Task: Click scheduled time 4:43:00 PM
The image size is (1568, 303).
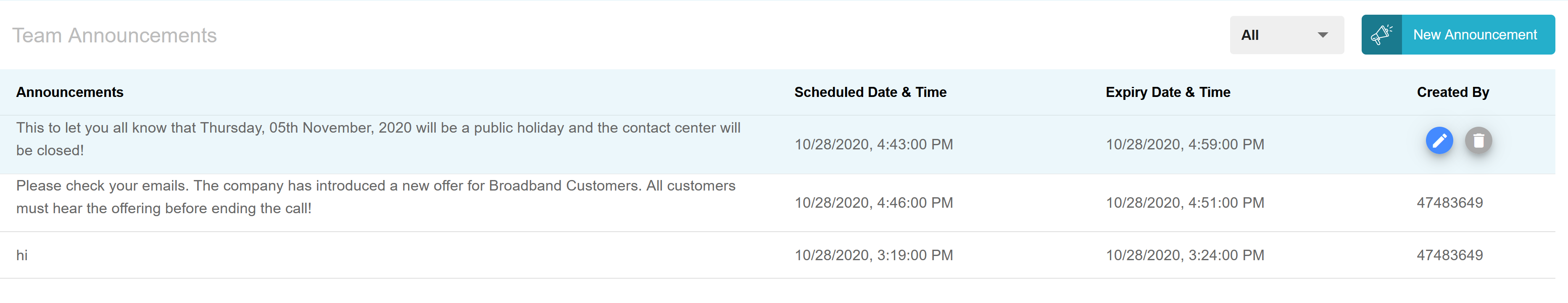Action: coord(873,144)
